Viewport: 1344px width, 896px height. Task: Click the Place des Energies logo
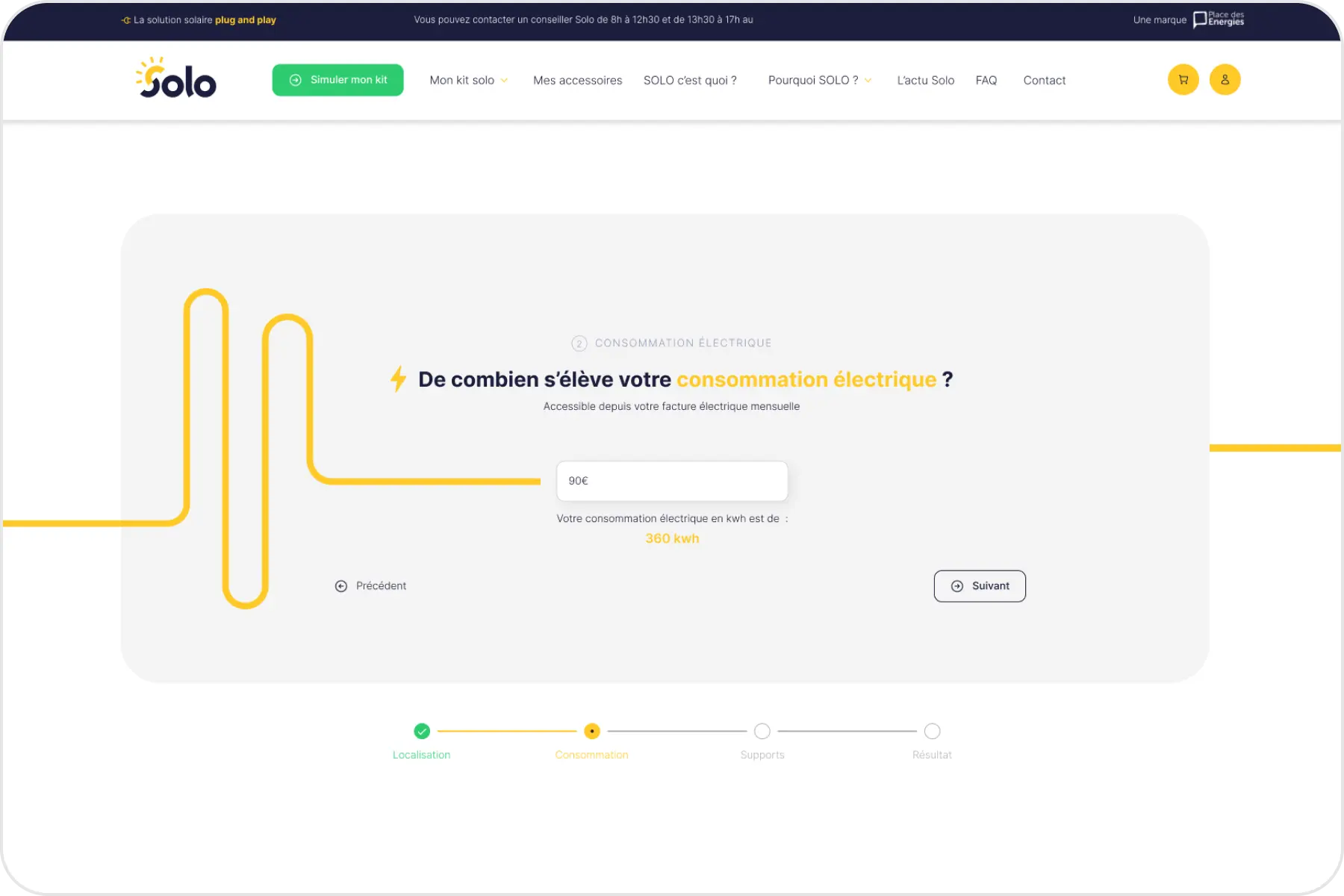1218,19
